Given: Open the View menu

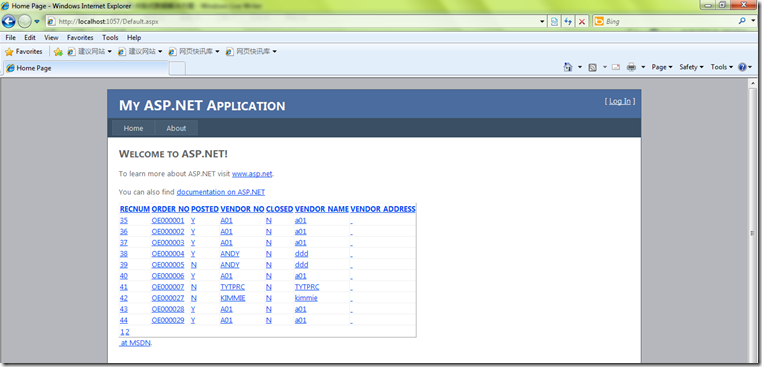Looking at the screenshot, I should pos(51,37).
